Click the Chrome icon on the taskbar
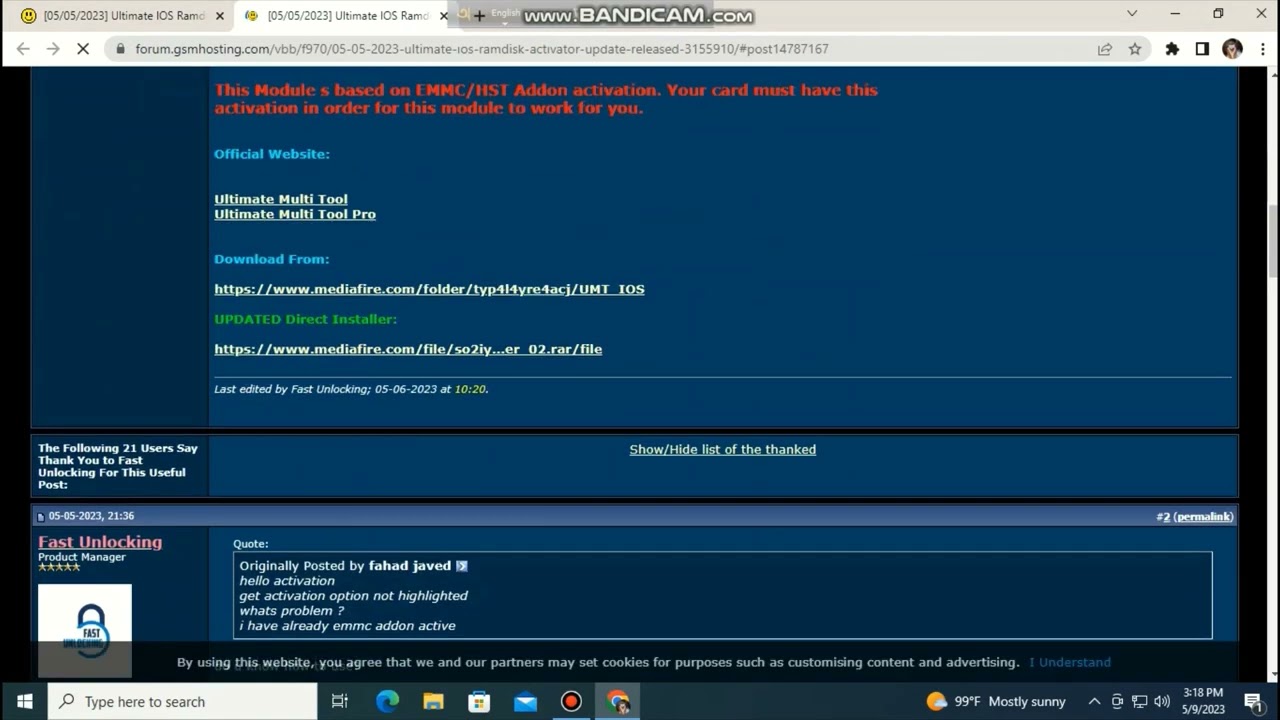 click(x=618, y=701)
